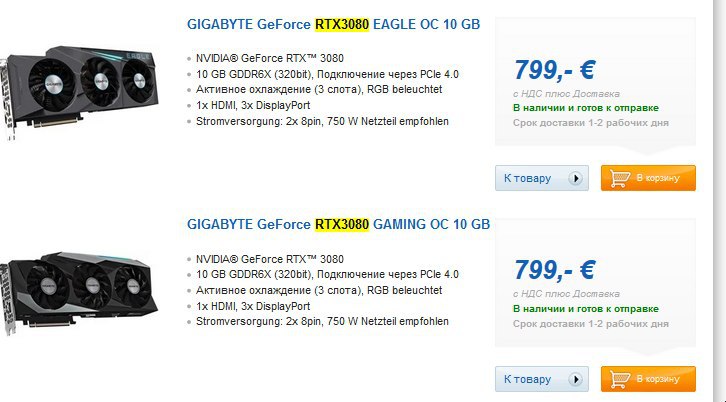Click green availability text for EAGLE OC
The width and height of the screenshot is (726, 402).
click(x=585, y=108)
